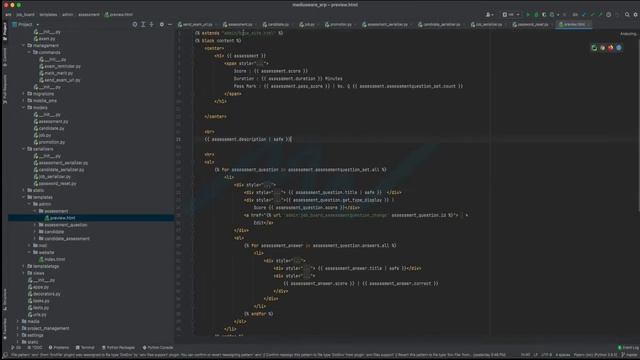Open the Favorites side tab

coord(4,329)
